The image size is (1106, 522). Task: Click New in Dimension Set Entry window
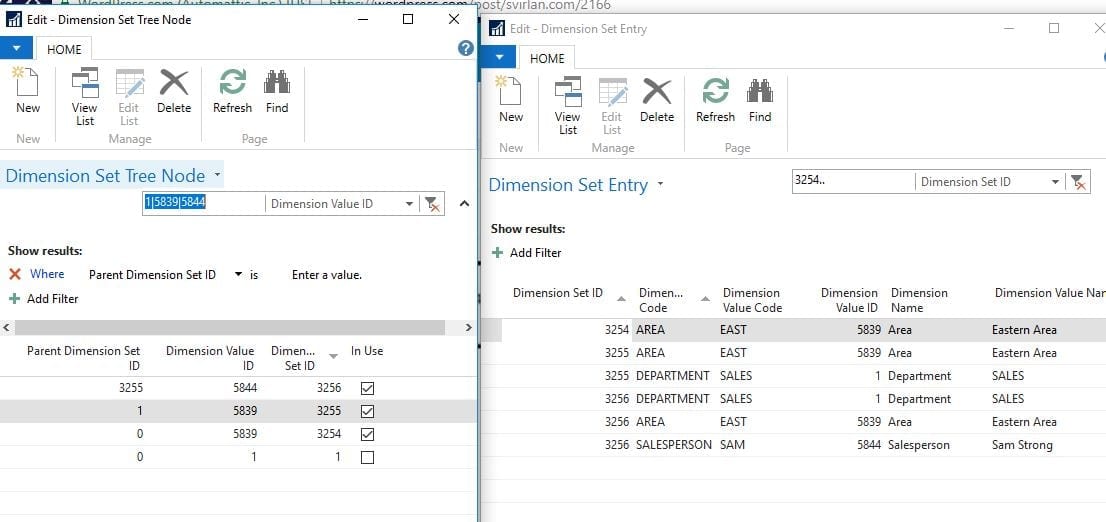(x=511, y=101)
